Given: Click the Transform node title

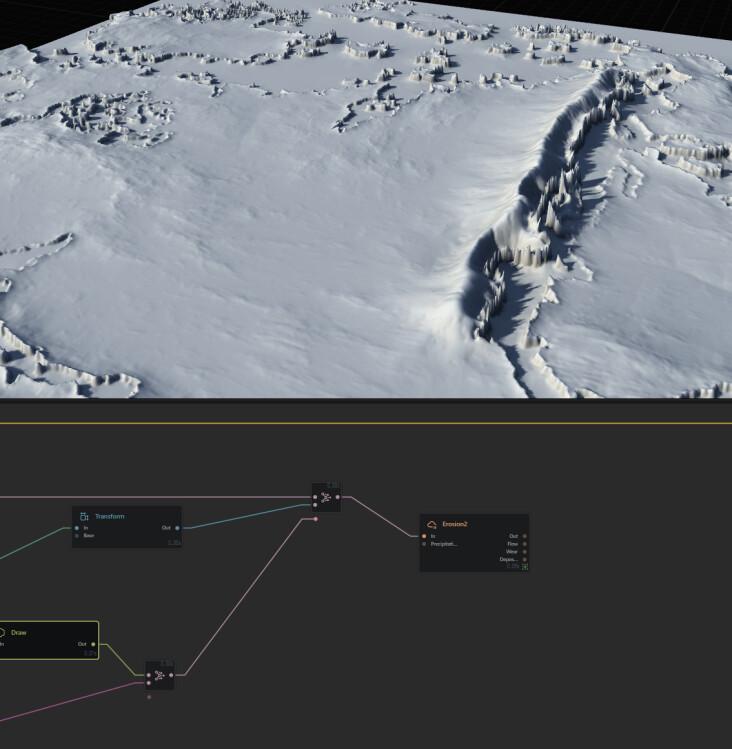Looking at the screenshot, I should click(x=110, y=516).
